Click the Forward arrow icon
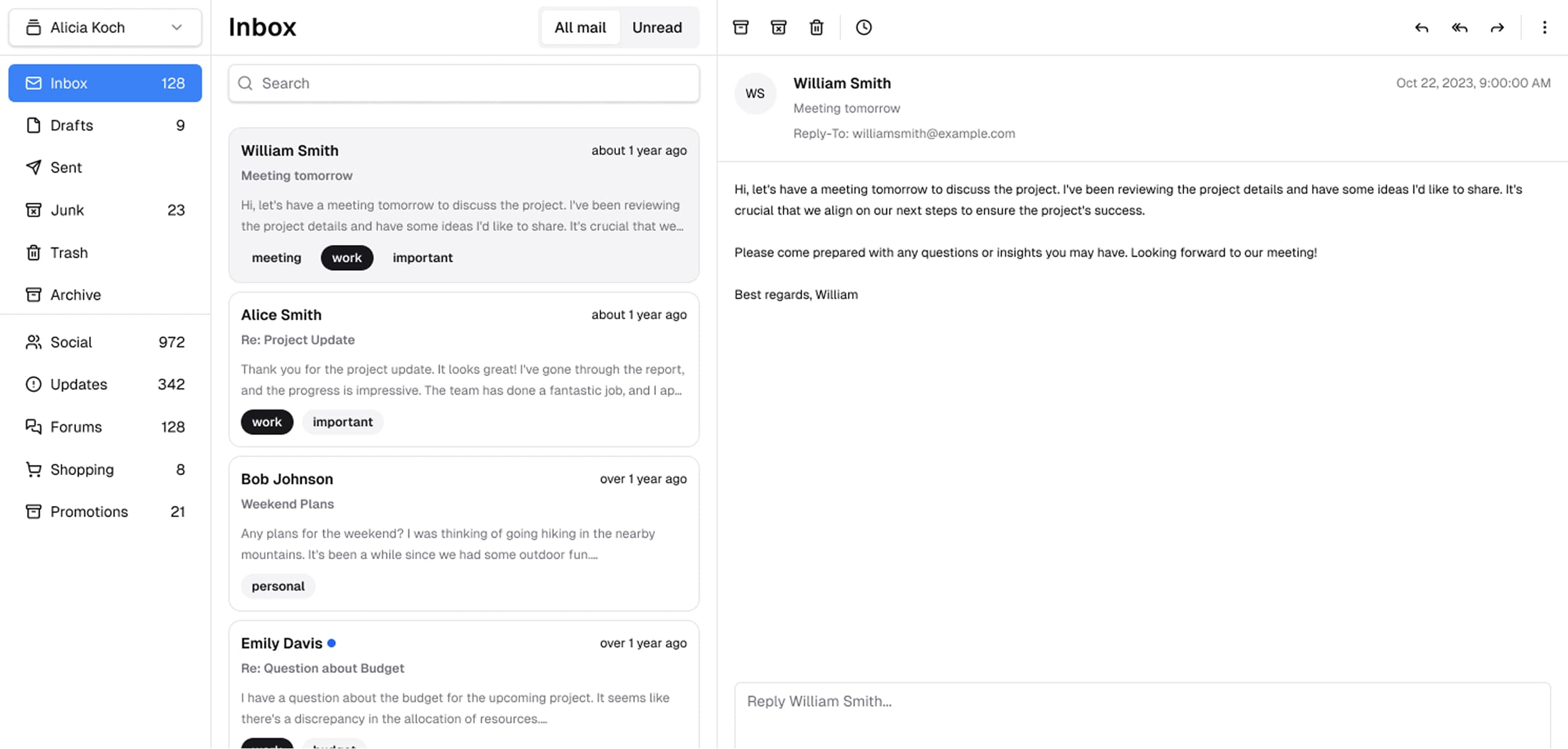Screen dimensions: 1568x749 (x=1497, y=27)
